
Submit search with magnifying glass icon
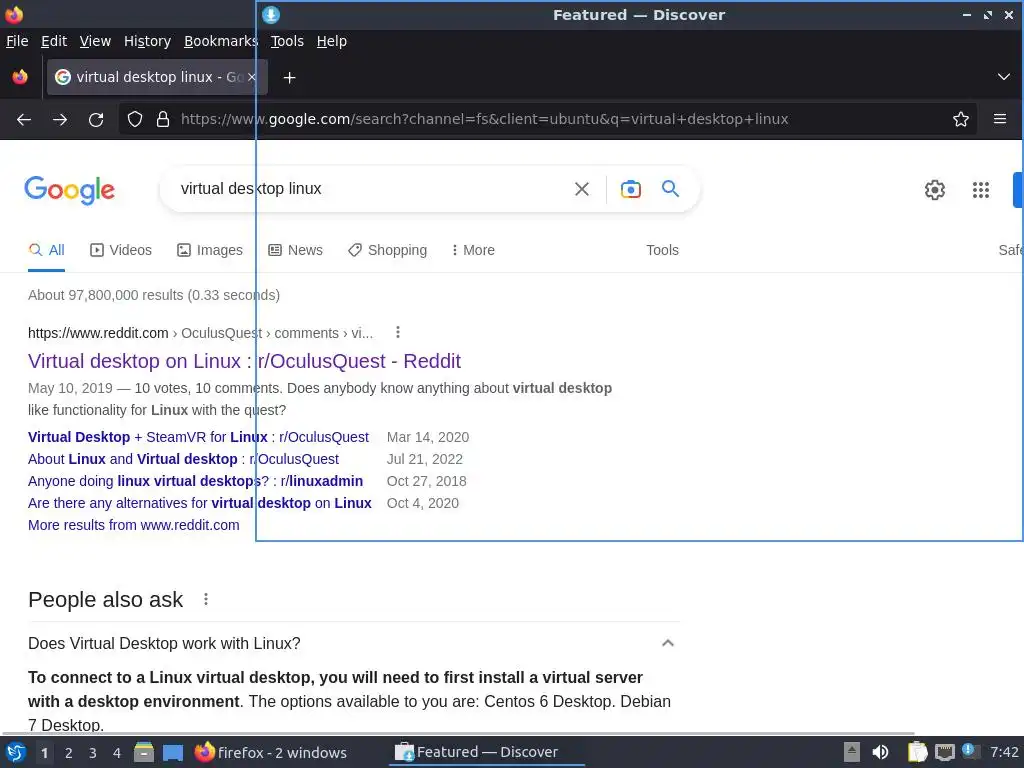pos(670,189)
